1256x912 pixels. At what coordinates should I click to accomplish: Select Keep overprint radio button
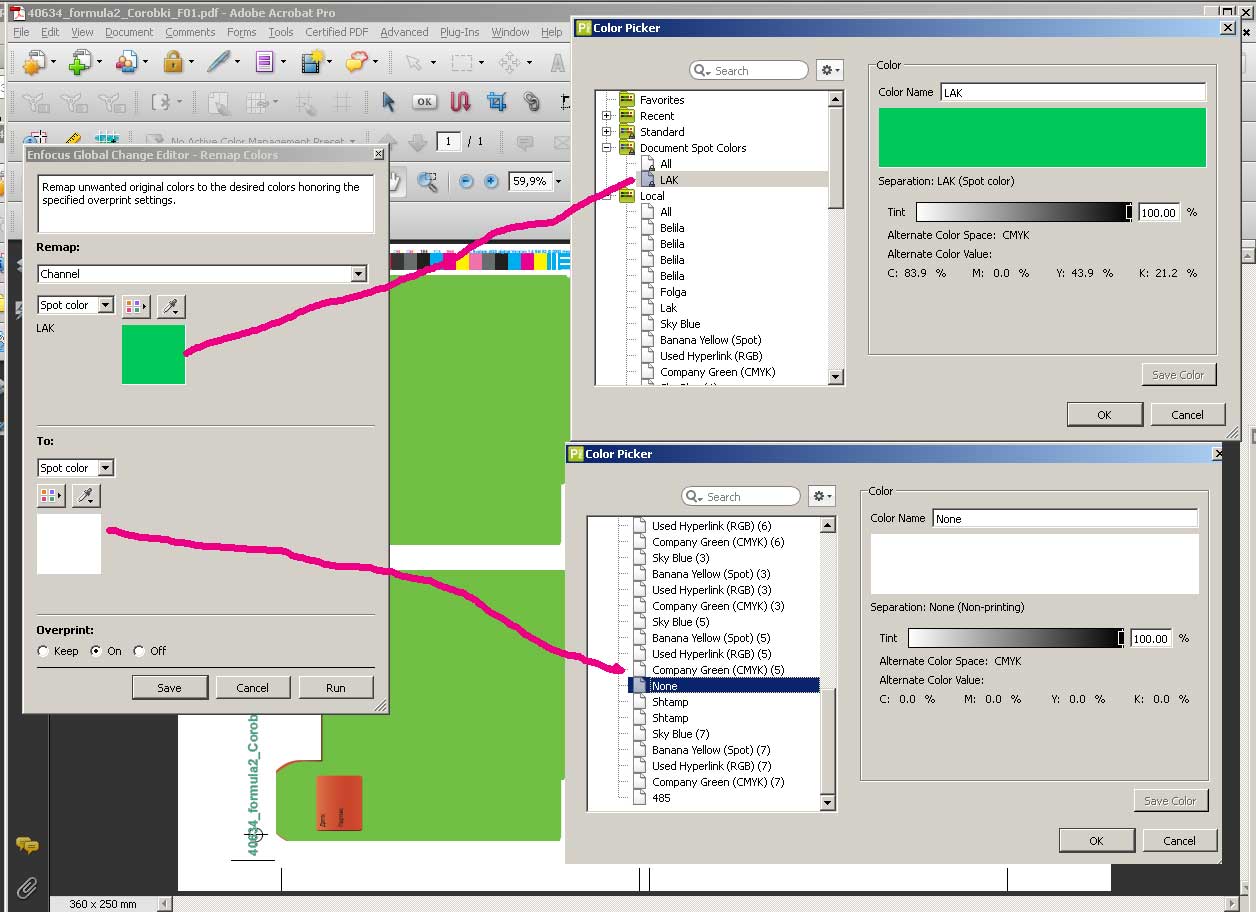43,651
